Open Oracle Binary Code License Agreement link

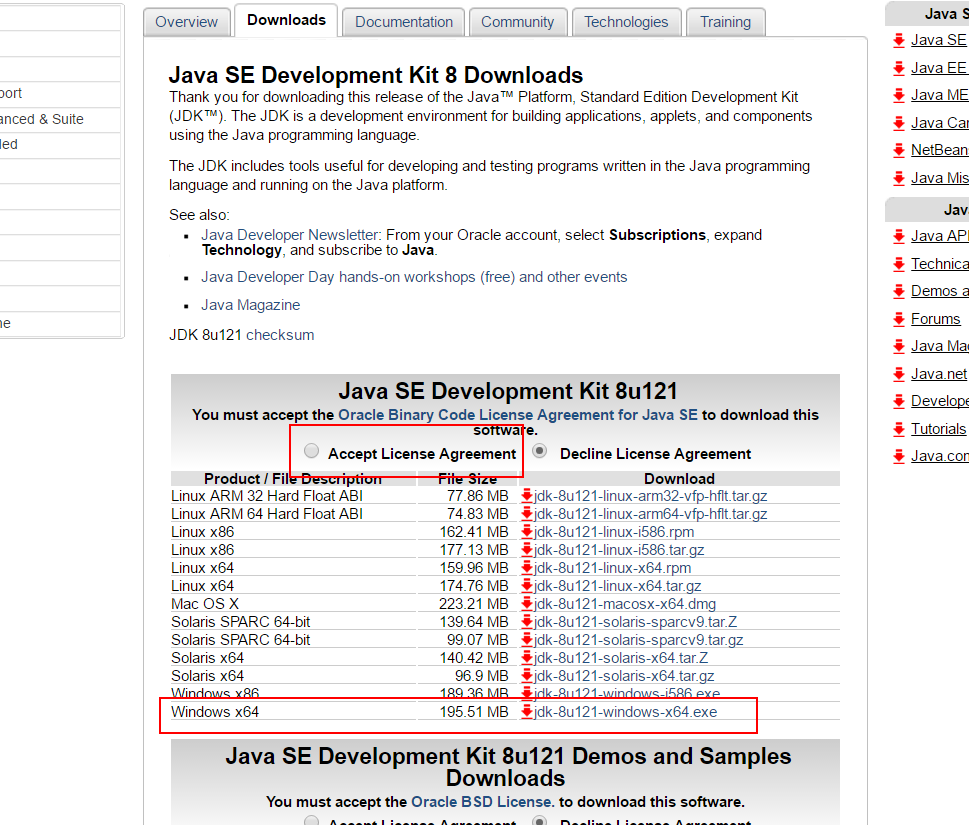518,415
